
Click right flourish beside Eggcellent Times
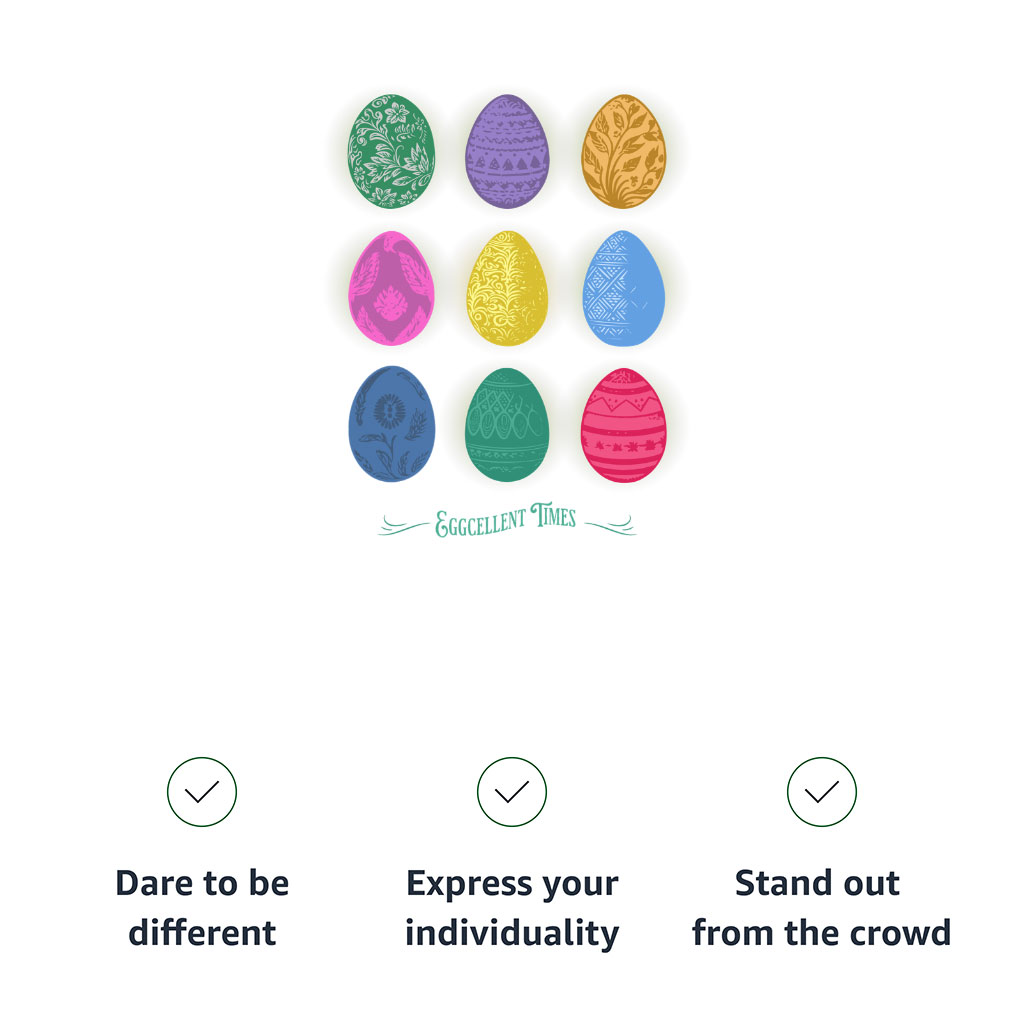[x=610, y=525]
